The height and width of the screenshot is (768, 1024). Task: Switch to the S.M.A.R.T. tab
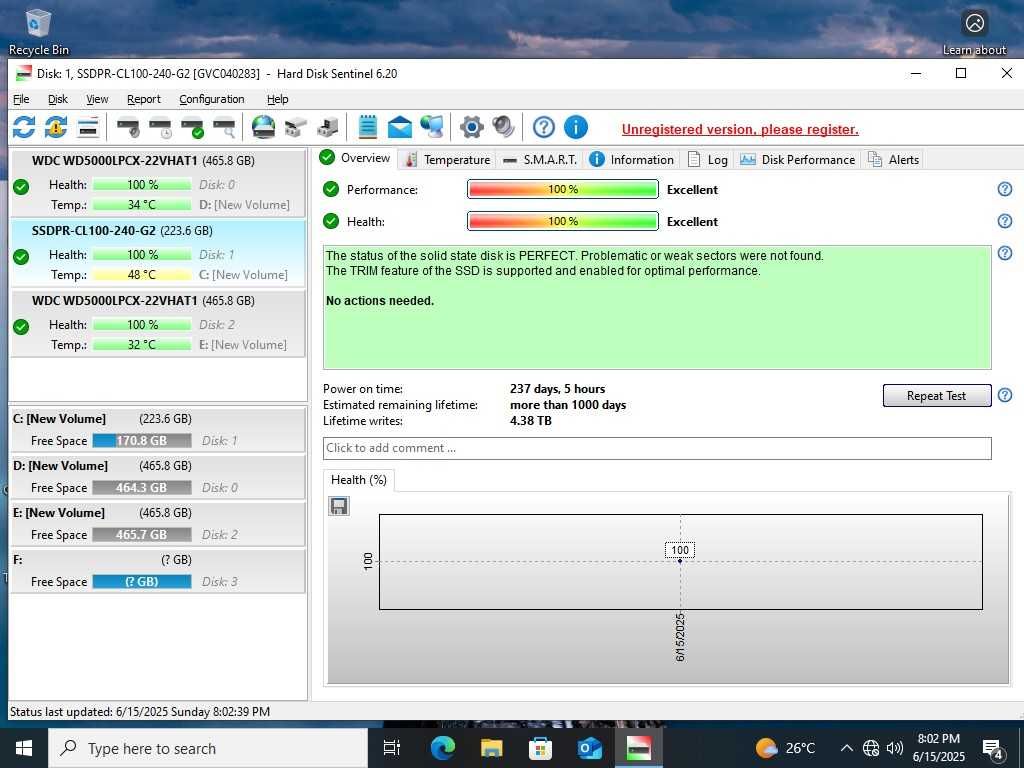click(541, 159)
